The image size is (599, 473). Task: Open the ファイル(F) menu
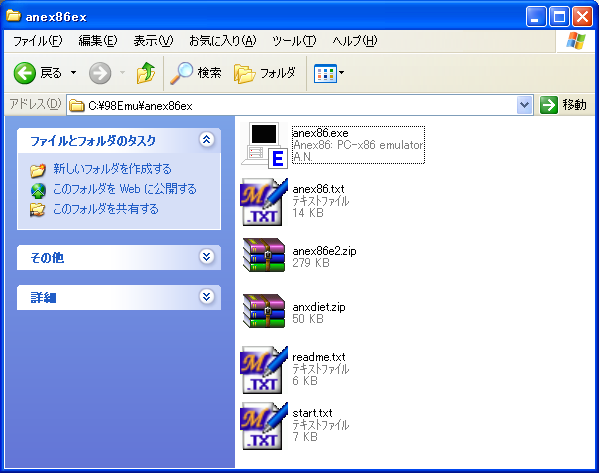(x=37, y=41)
